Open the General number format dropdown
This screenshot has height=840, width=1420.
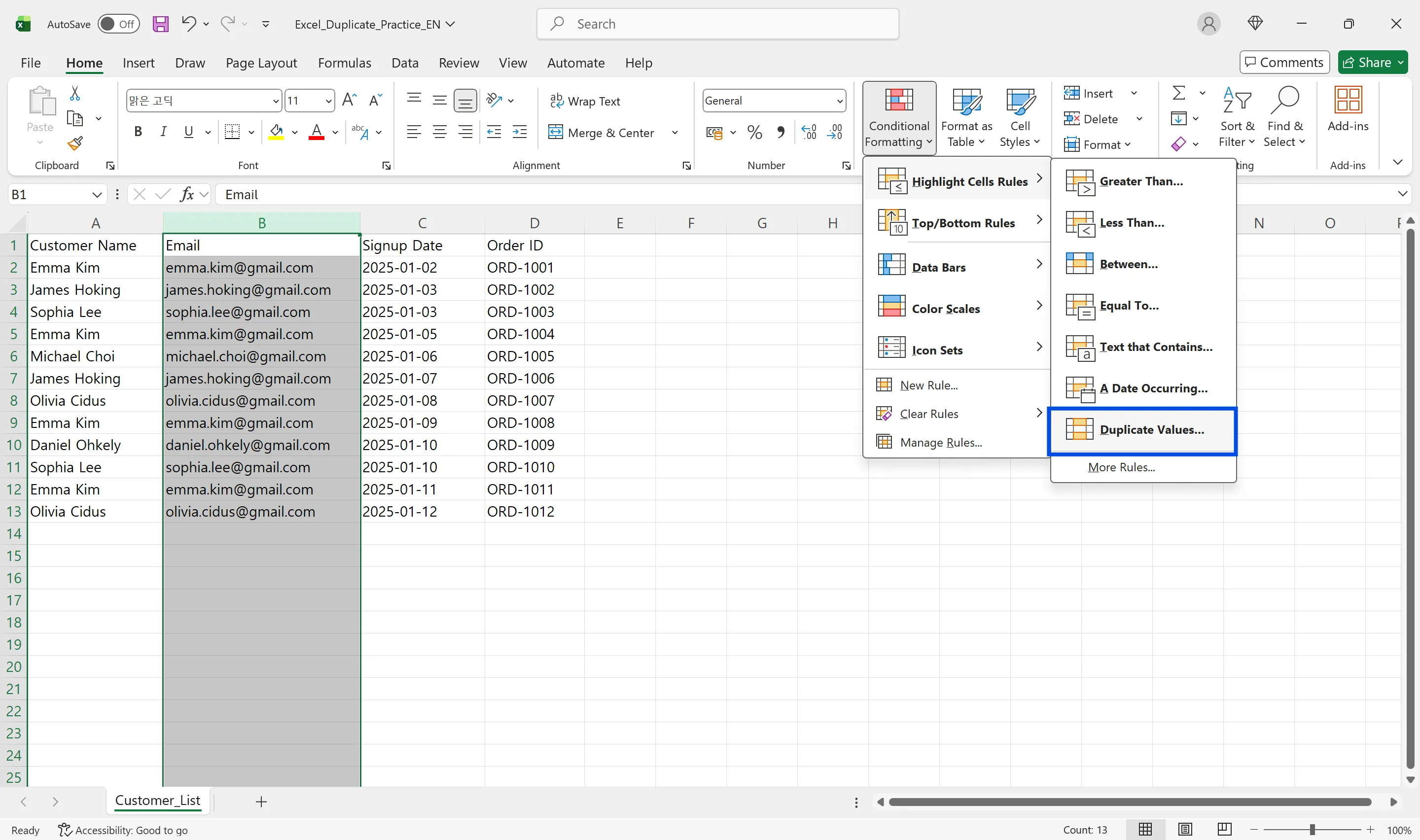tap(840, 100)
